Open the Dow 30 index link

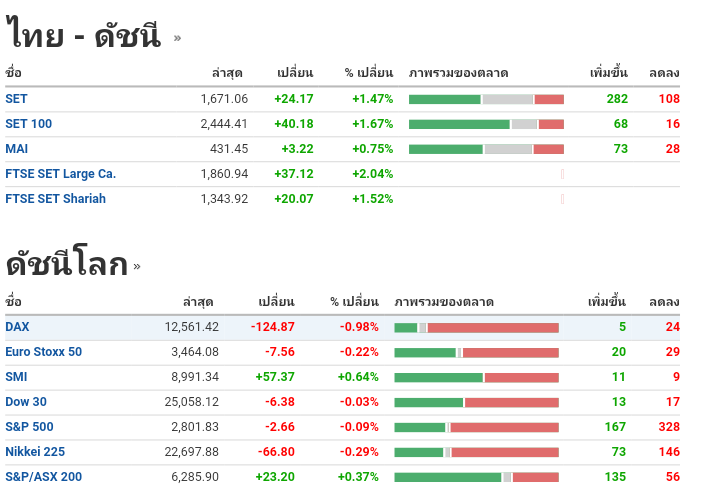point(26,402)
